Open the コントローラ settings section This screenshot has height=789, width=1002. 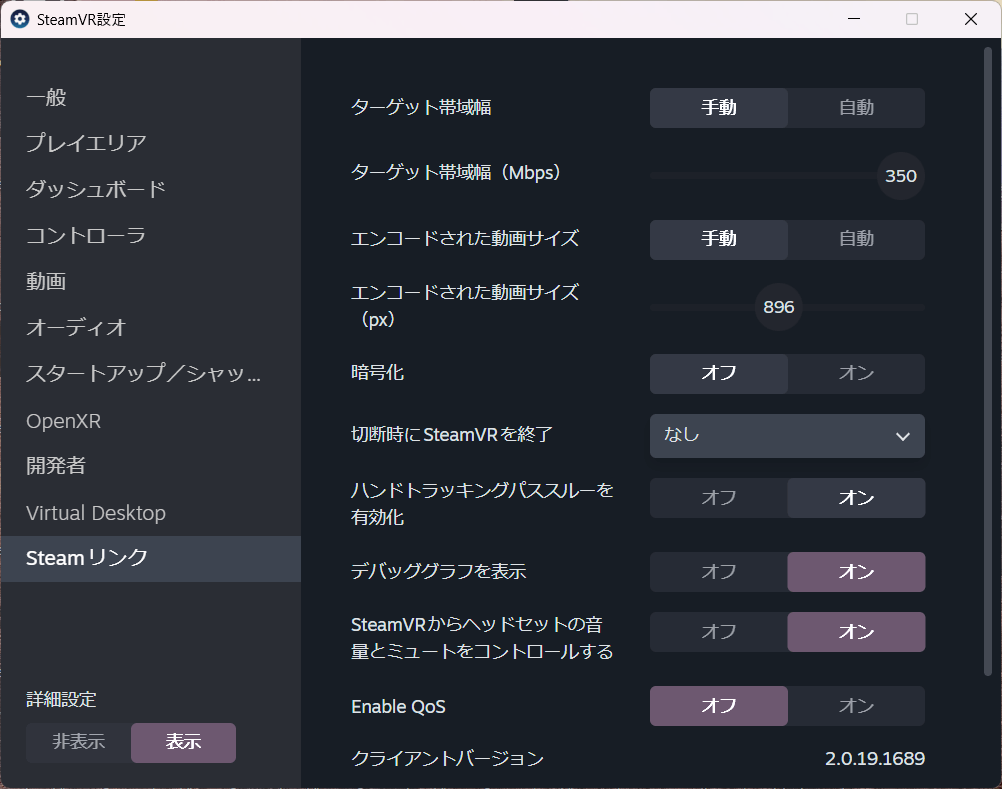tap(86, 236)
